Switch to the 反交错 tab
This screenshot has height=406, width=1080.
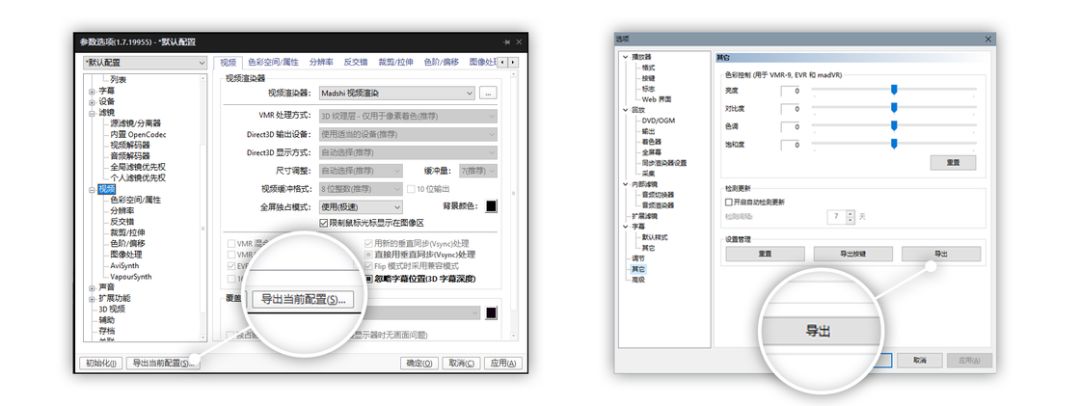(355, 62)
